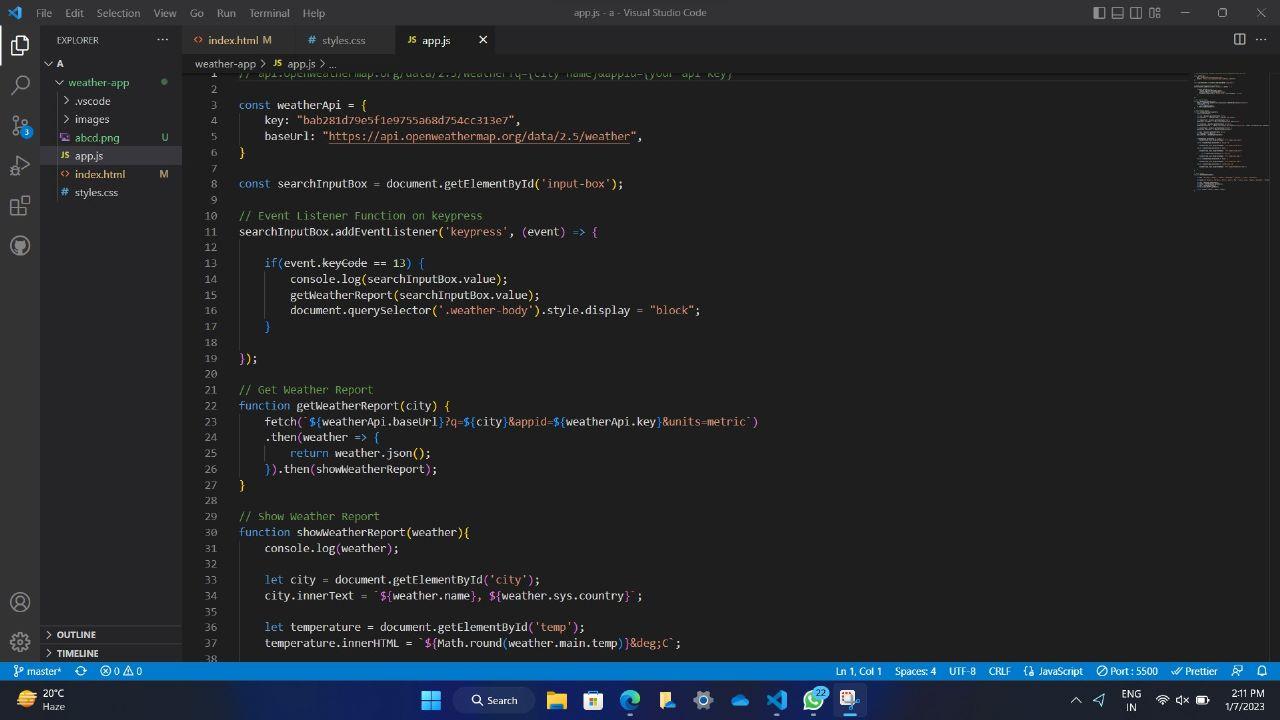Open File Explorer from the taskbar

(x=556, y=700)
